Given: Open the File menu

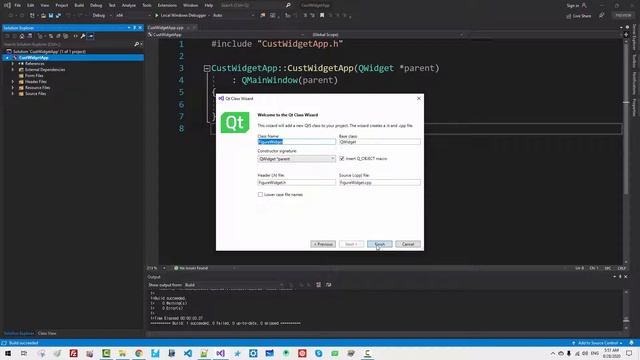Looking at the screenshot, I should (x=18, y=5).
